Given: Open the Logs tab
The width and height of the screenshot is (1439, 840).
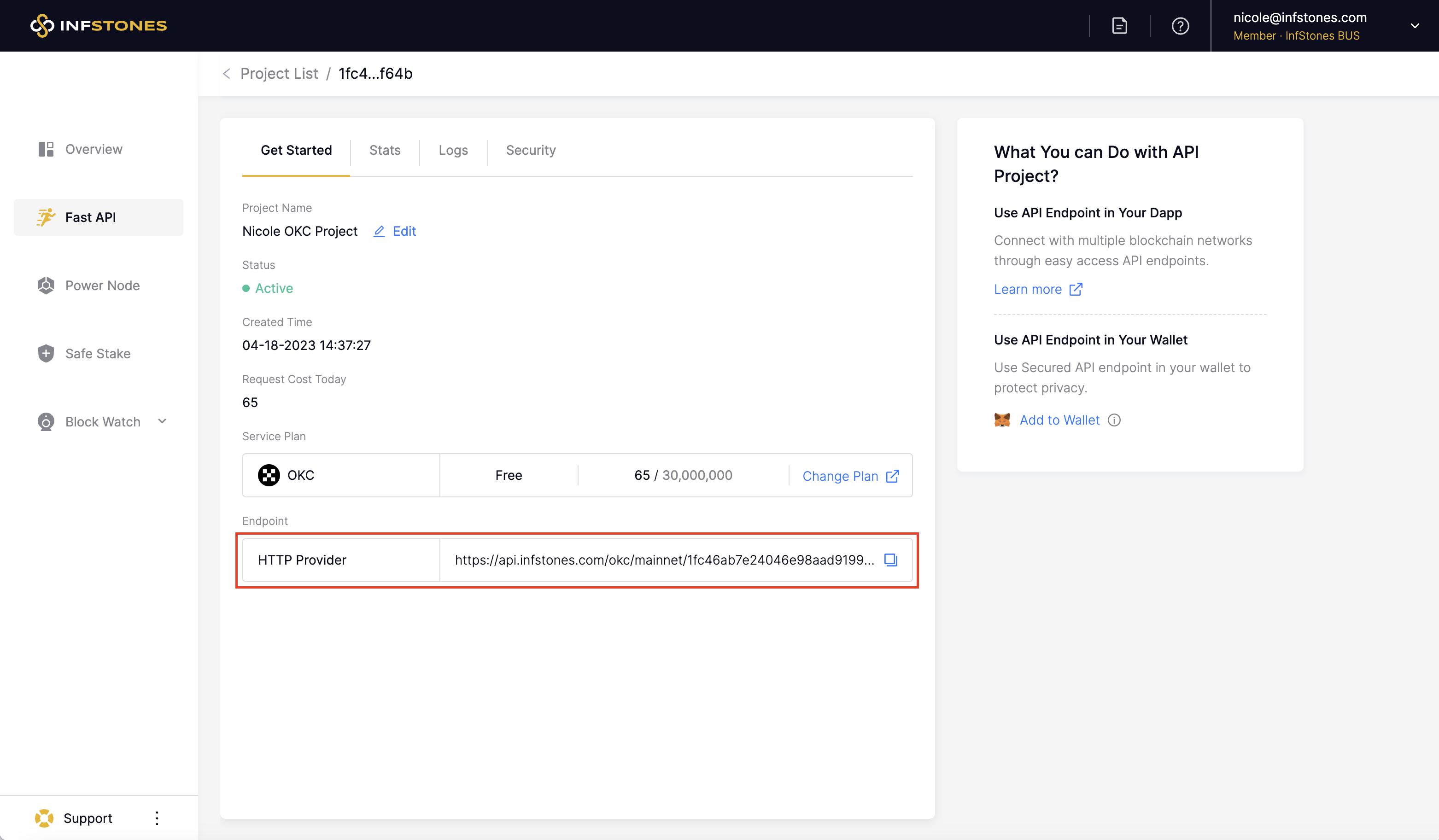Looking at the screenshot, I should (453, 150).
